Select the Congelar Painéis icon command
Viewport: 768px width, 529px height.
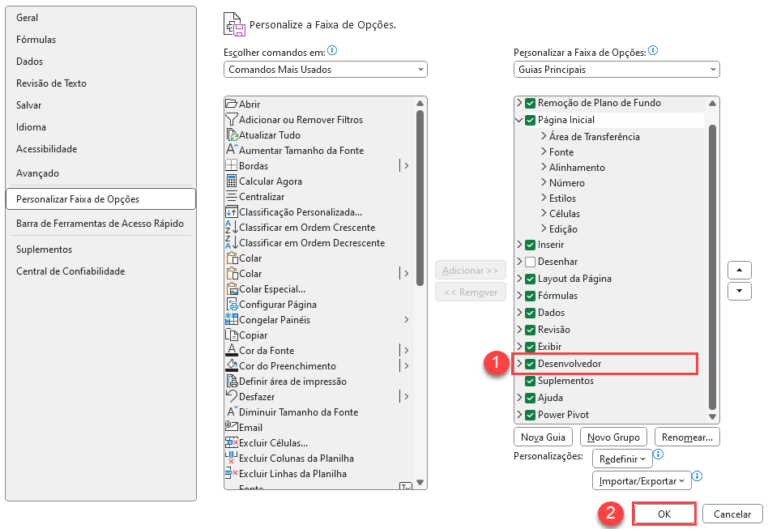[231, 319]
